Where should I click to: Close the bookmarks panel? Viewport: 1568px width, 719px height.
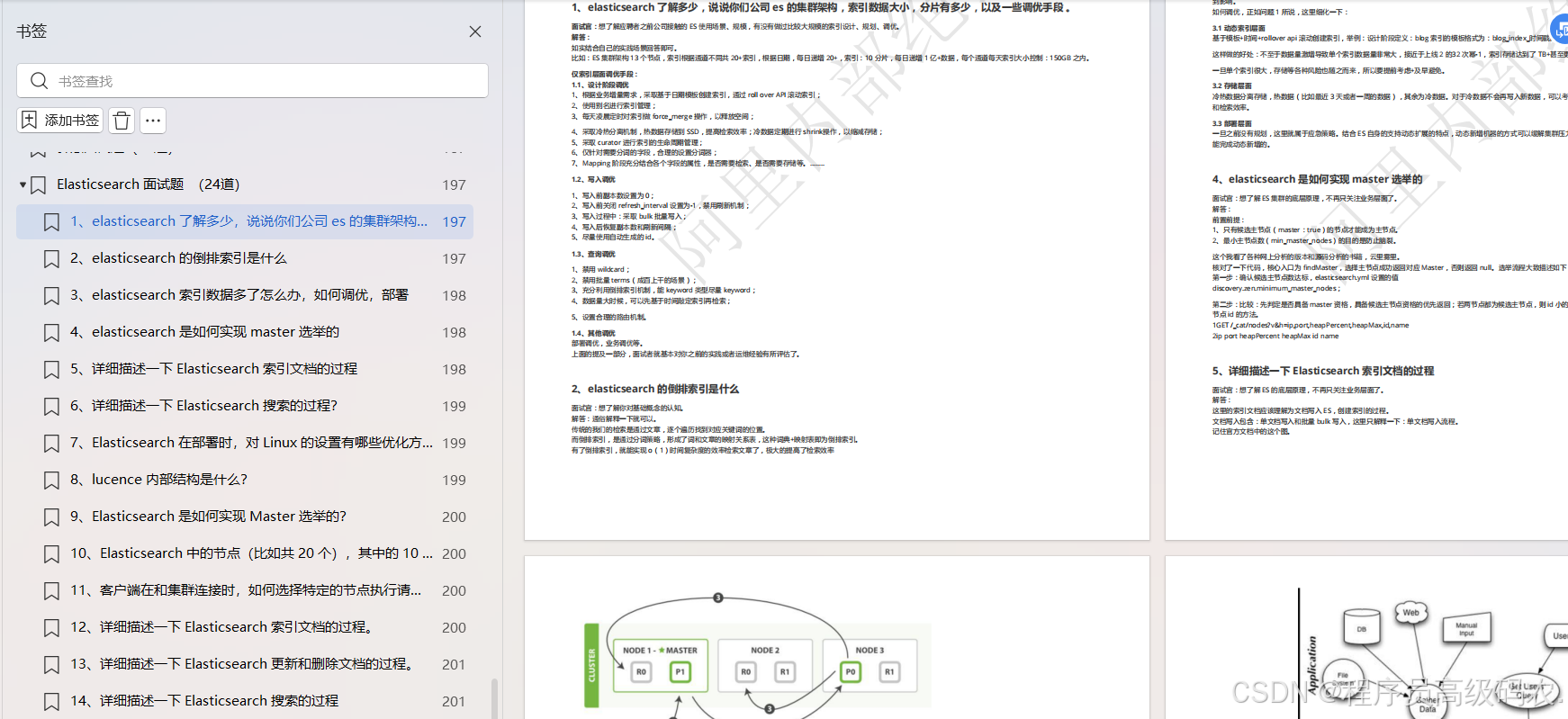pyautogui.click(x=475, y=31)
